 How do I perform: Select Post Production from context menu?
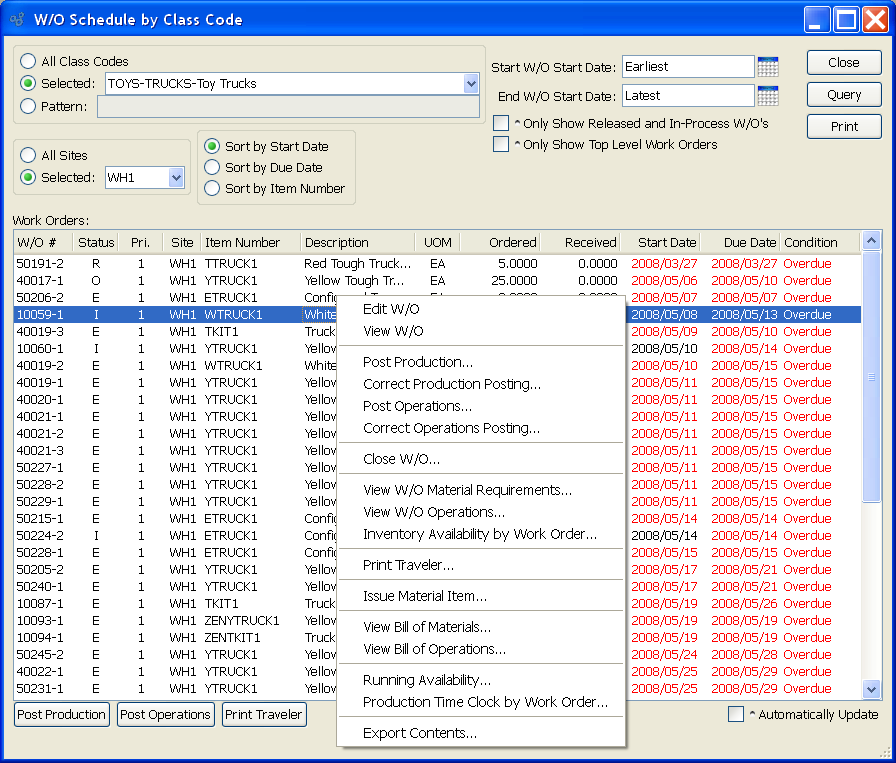point(418,362)
